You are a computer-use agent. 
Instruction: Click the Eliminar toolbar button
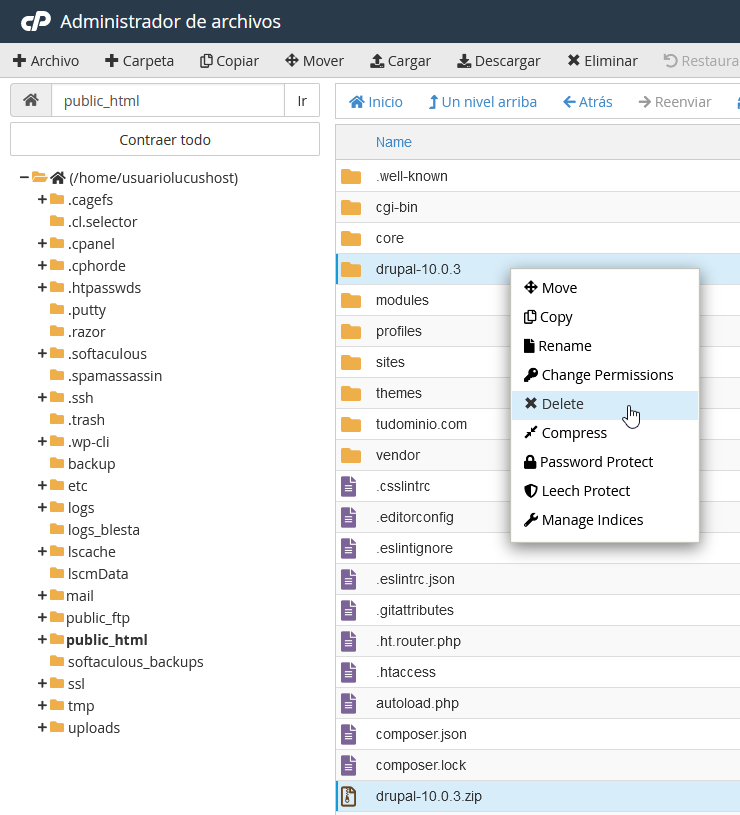(x=602, y=61)
